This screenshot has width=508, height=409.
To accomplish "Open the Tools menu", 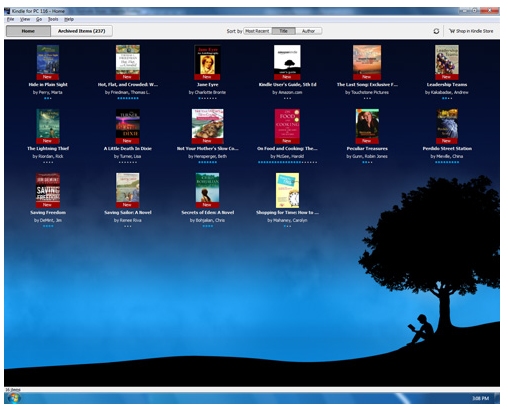I will pyautogui.click(x=53, y=19).
